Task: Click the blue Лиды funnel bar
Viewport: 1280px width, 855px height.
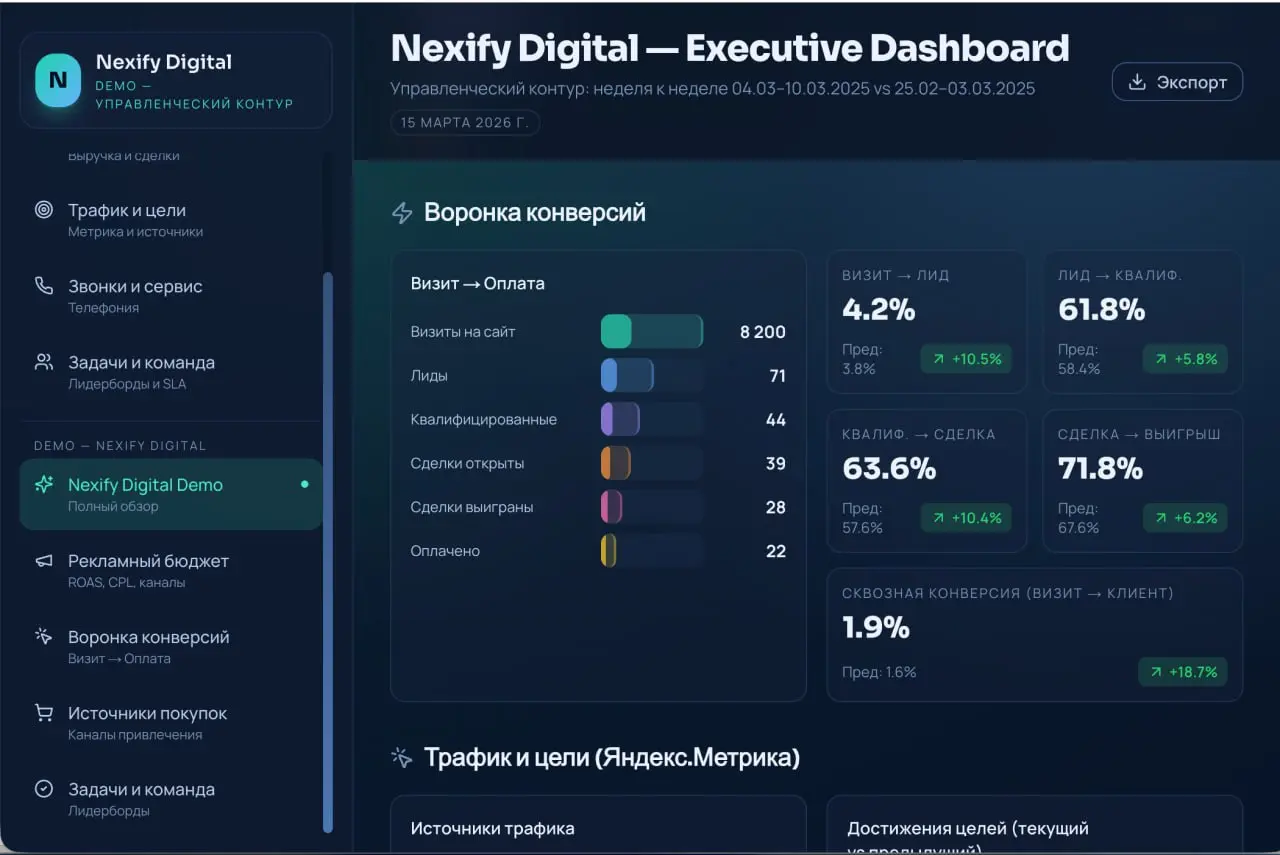Action: click(627, 376)
